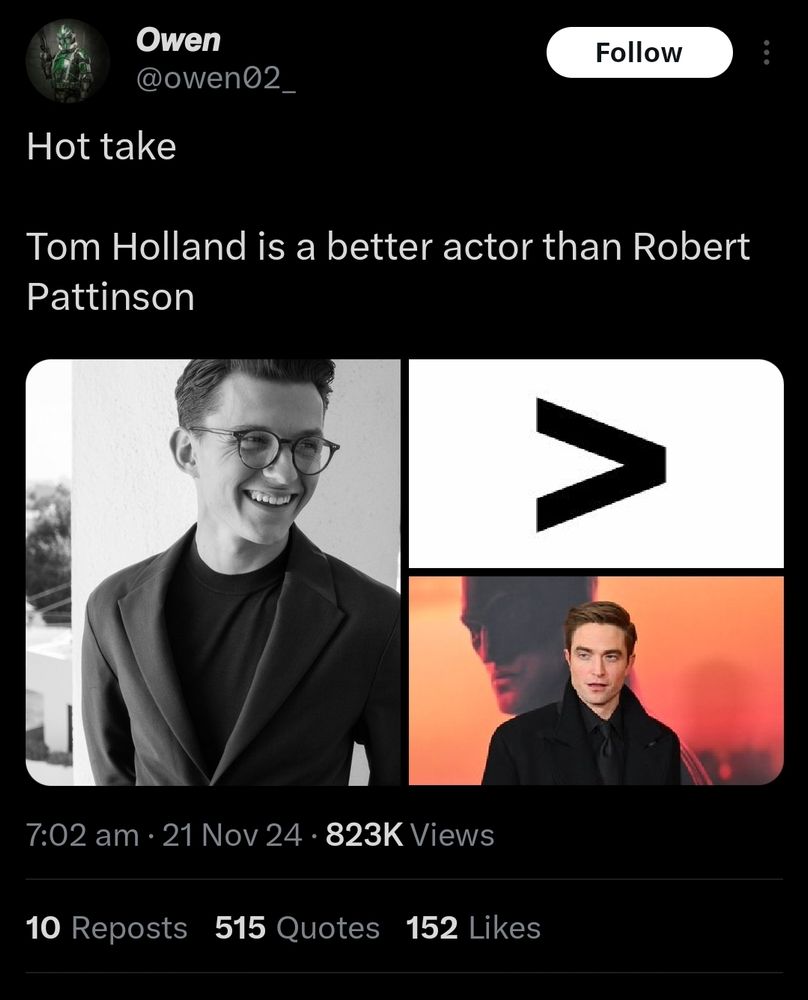Show the 515 Quotes list

click(297, 927)
